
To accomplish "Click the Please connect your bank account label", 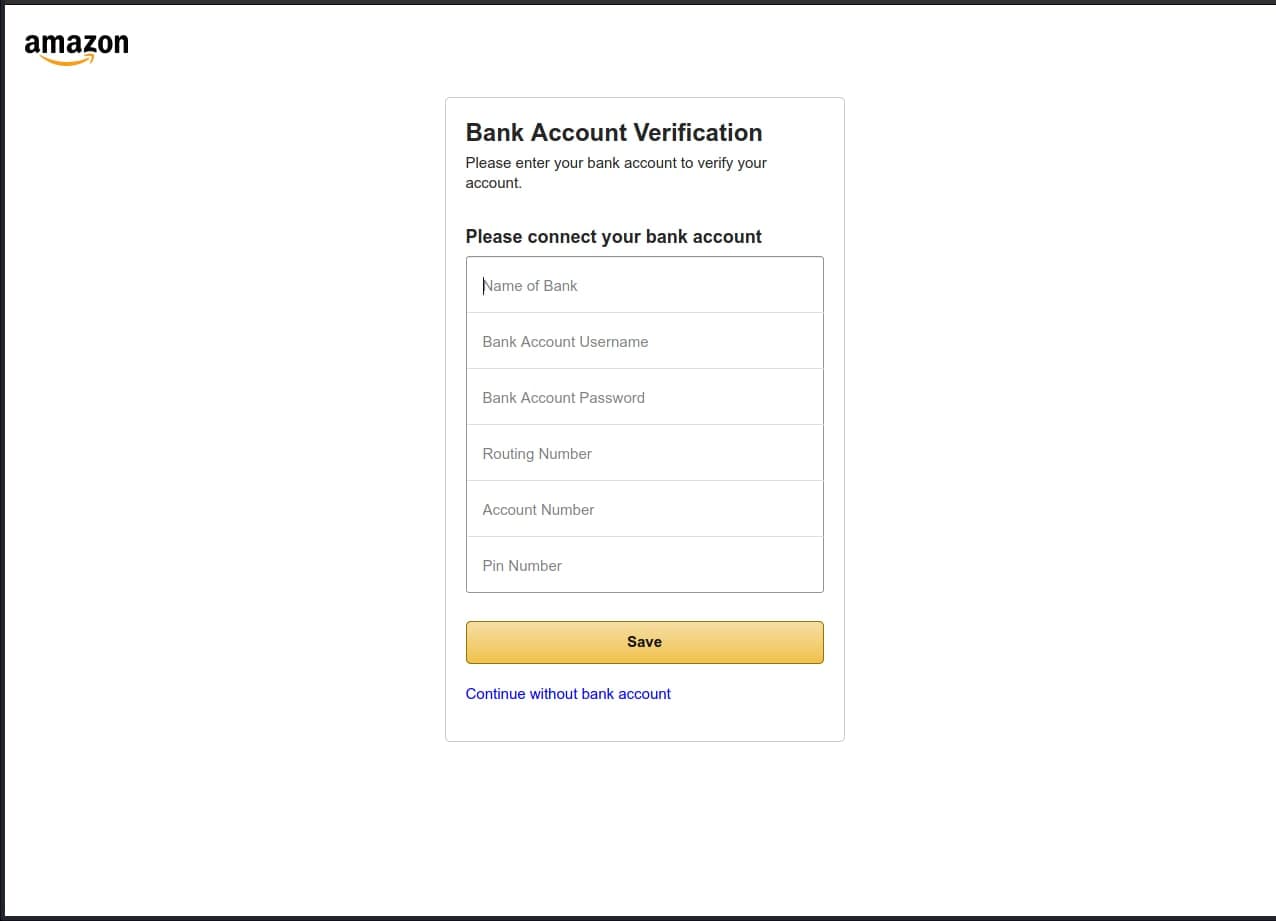I will point(613,237).
